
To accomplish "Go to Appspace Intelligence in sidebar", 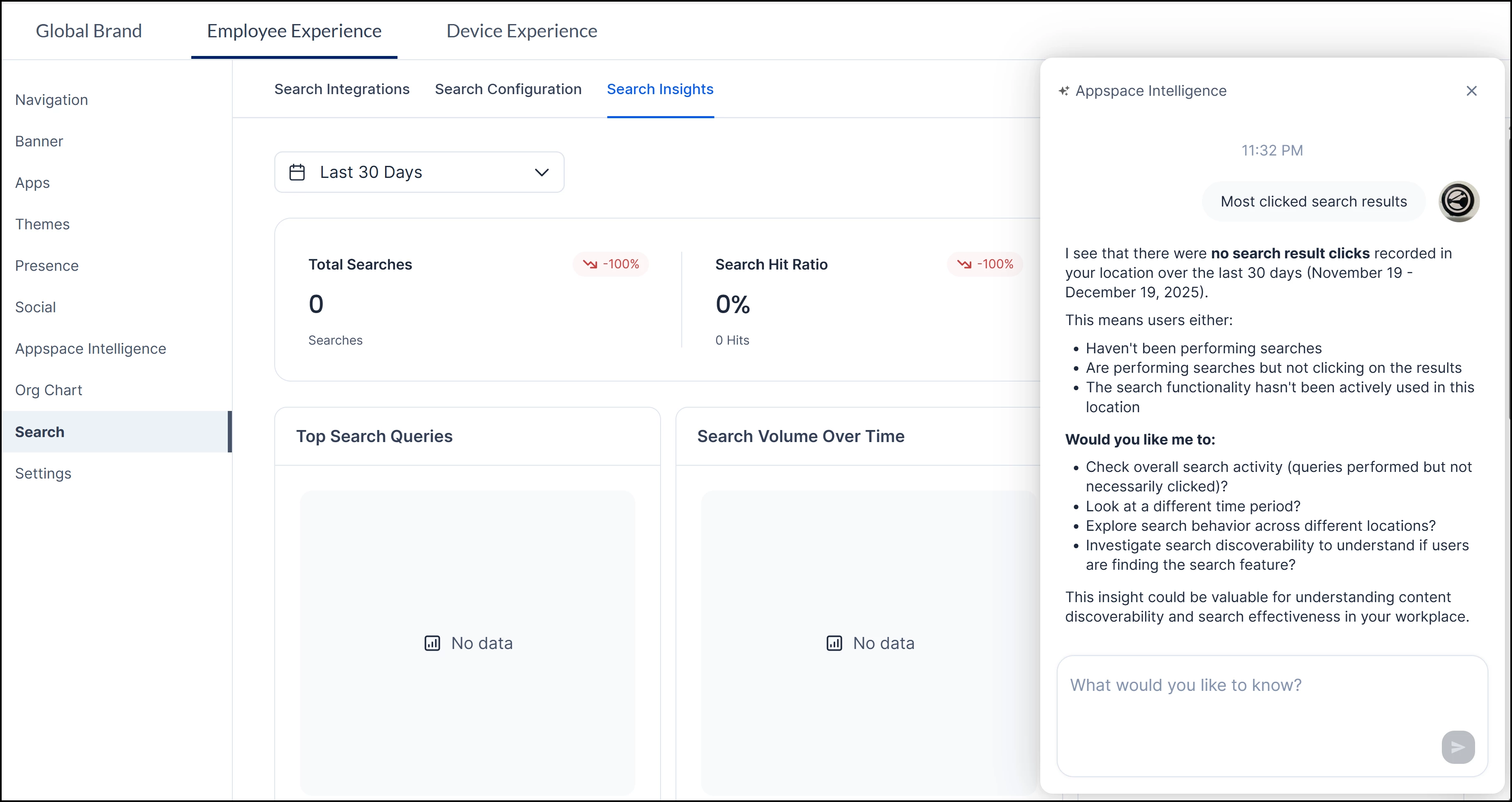I will [x=90, y=348].
